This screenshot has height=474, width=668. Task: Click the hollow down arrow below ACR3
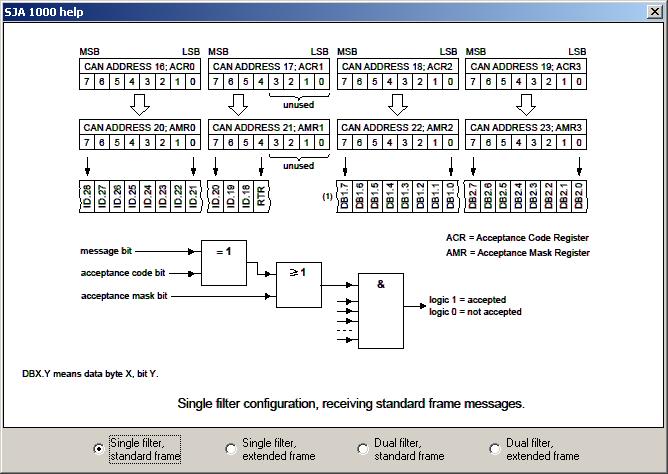(526, 105)
